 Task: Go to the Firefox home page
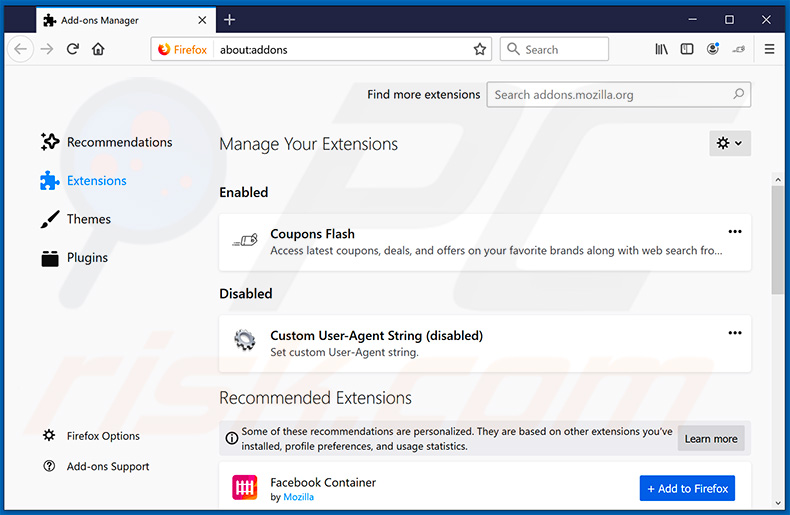pyautogui.click(x=98, y=49)
